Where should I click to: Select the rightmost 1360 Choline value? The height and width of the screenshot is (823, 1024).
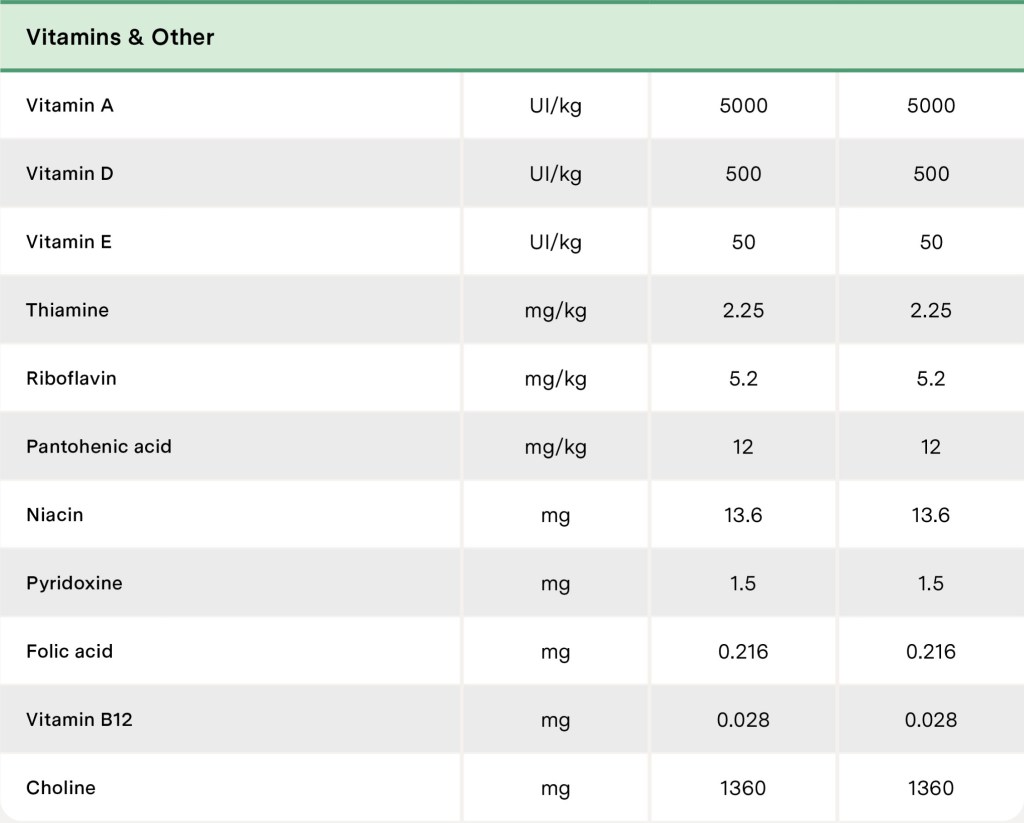tap(930, 789)
